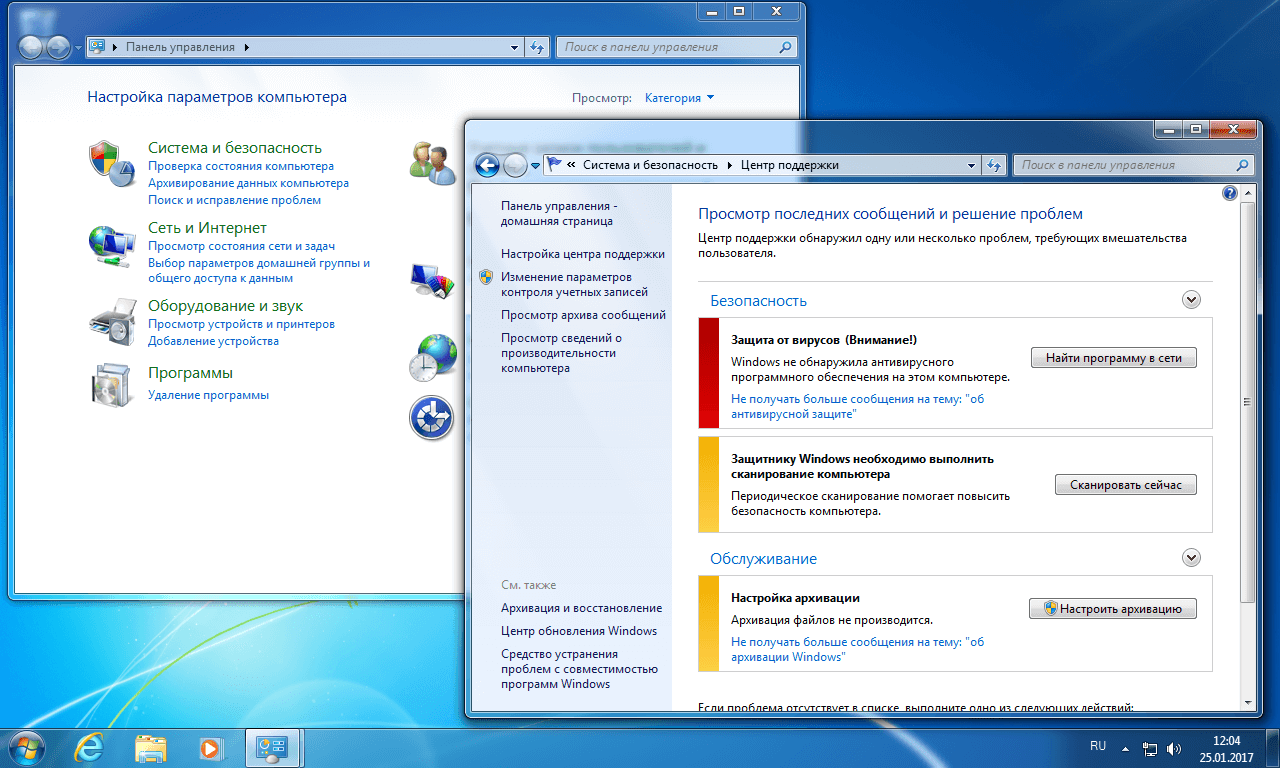The image size is (1280, 768).
Task: Open Поиск и исправление проблем link
Action: [x=235, y=200]
